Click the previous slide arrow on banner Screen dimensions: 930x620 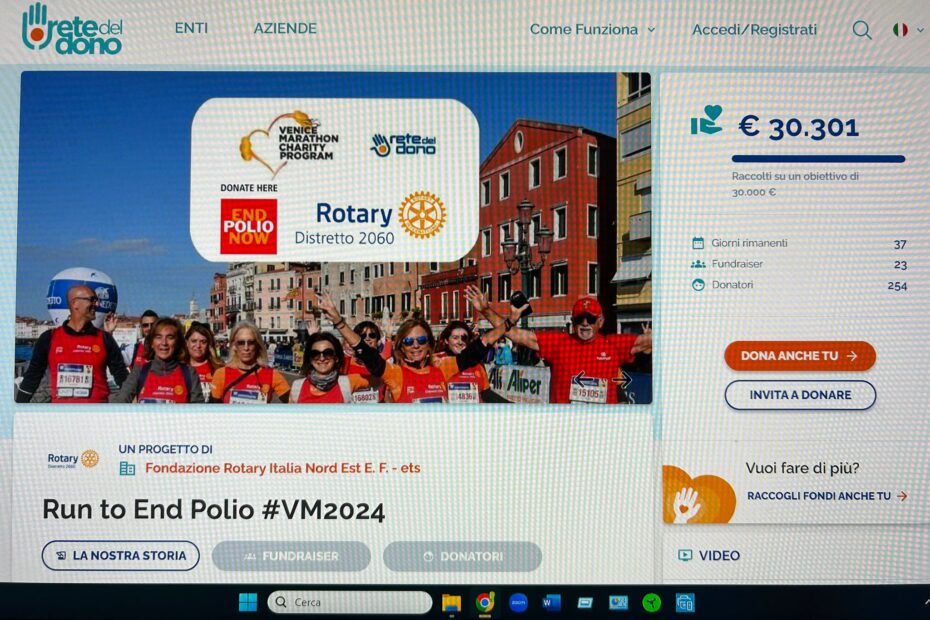pos(580,380)
